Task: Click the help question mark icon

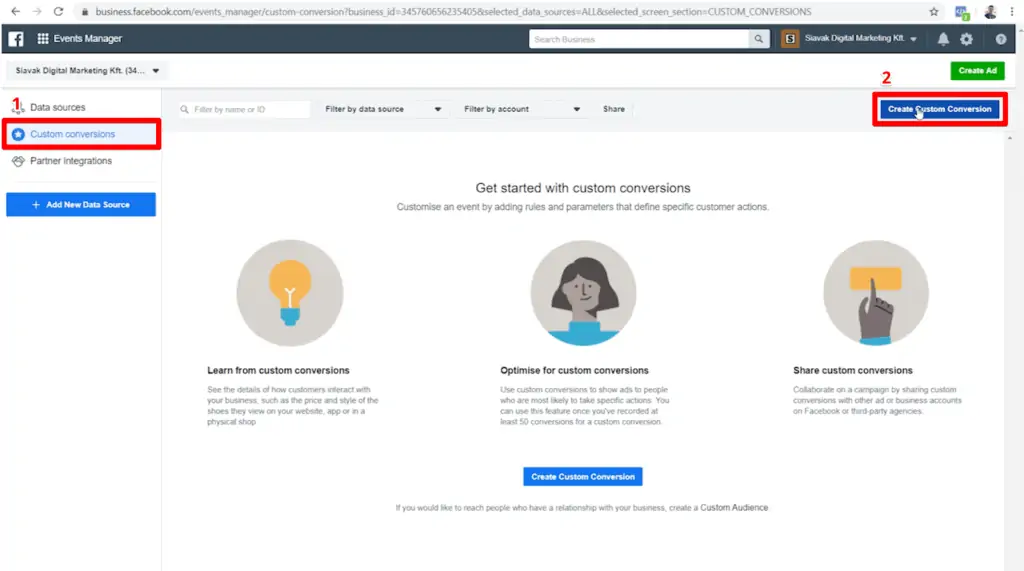Action: [x=1001, y=39]
